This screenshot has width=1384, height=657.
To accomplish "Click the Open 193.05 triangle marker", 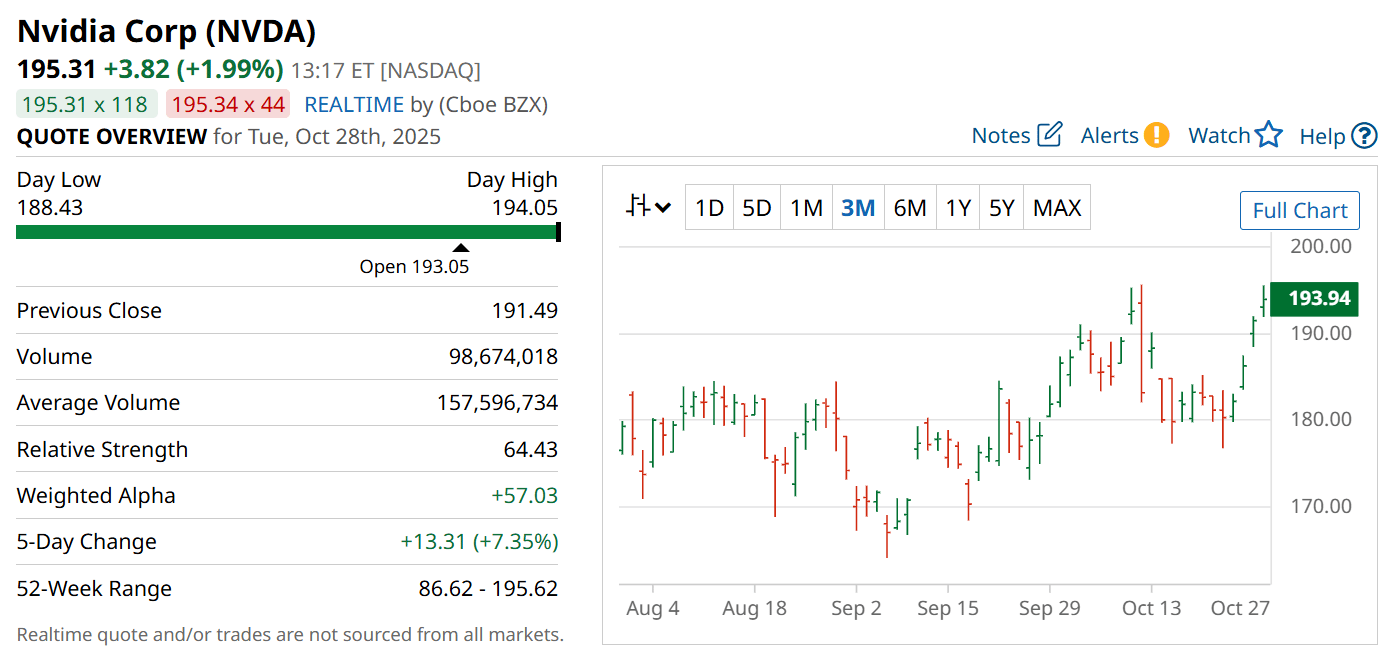I will tap(460, 248).
